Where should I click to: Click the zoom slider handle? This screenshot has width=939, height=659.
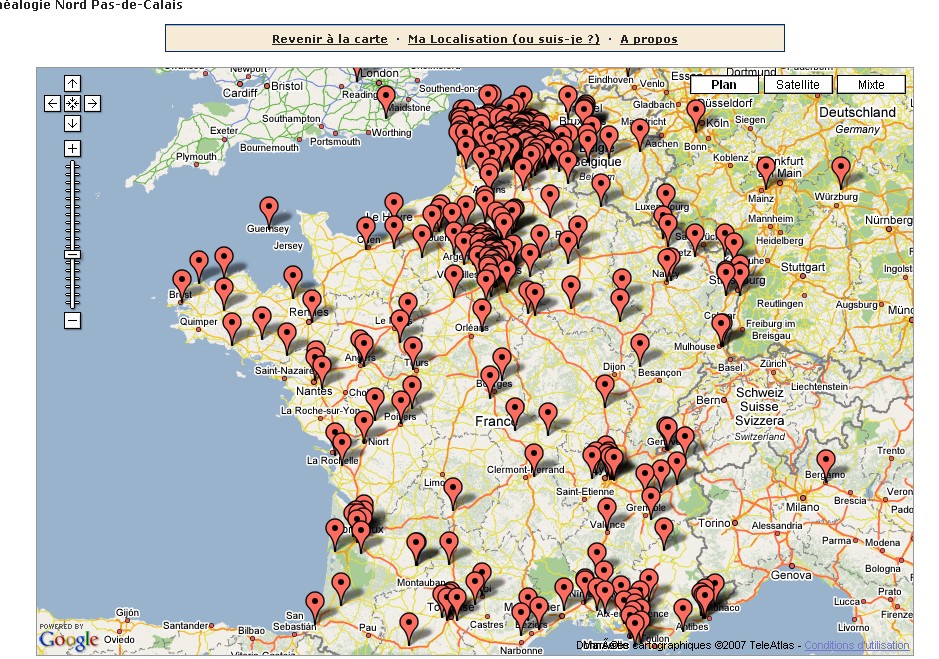(72, 255)
